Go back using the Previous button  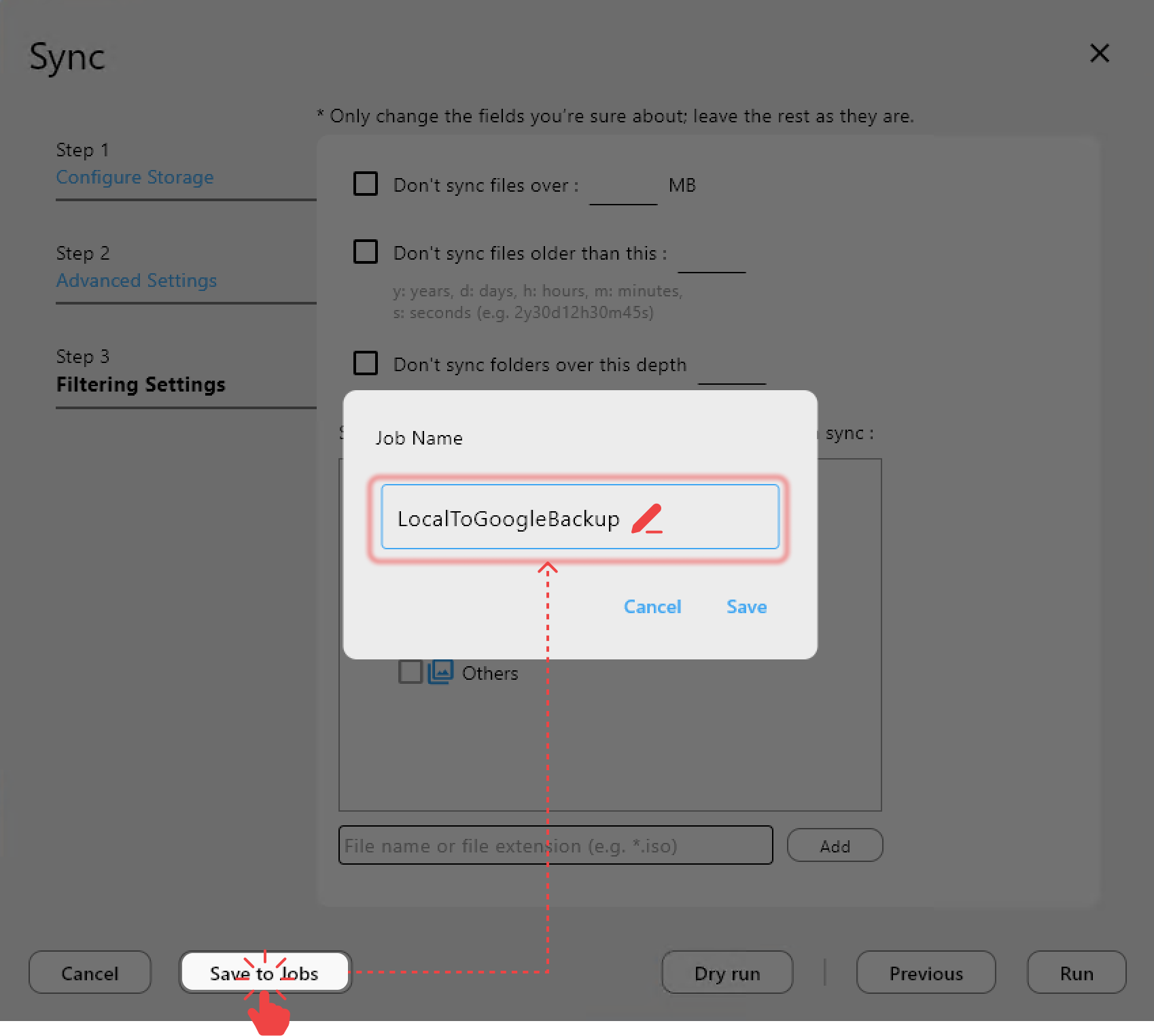click(926, 973)
